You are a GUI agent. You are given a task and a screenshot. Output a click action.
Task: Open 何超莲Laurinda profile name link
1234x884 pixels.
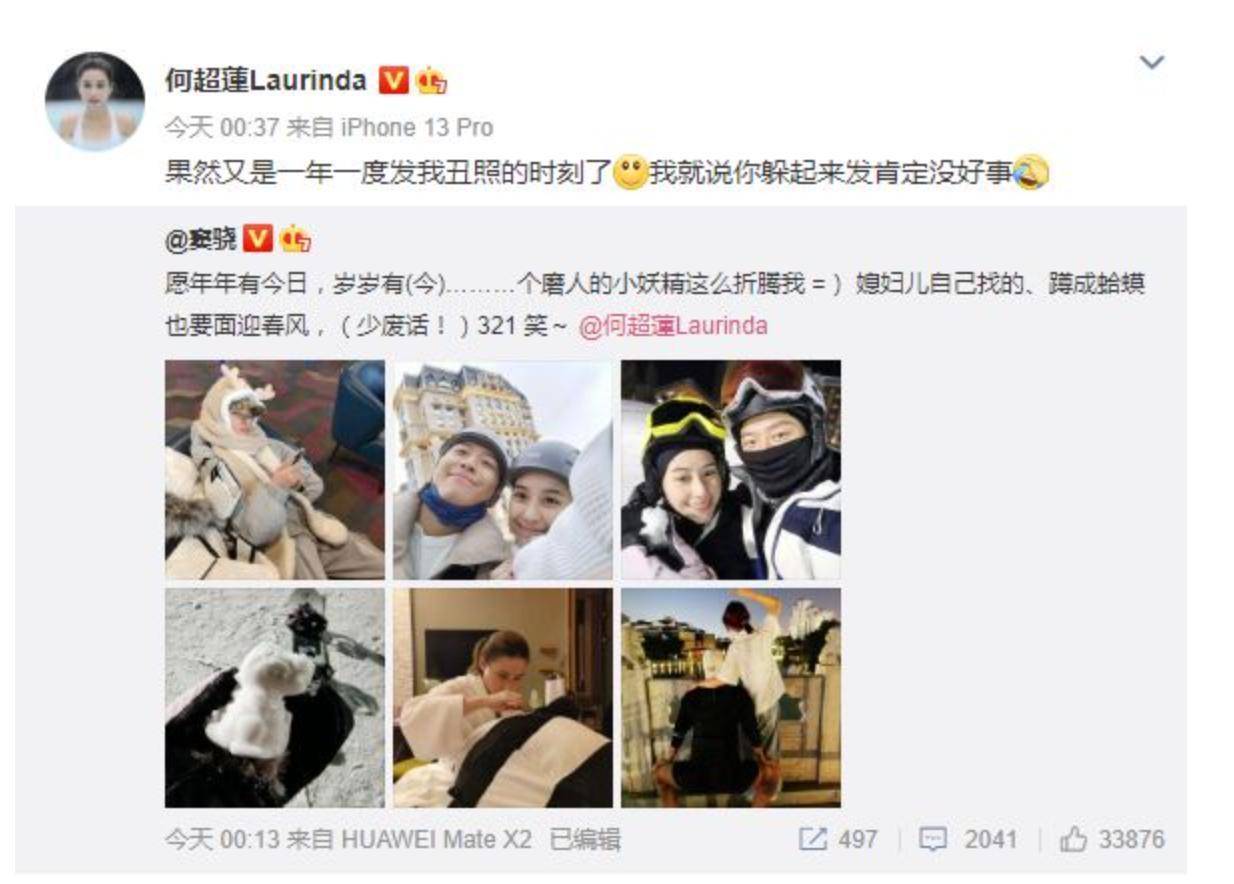click(266, 80)
